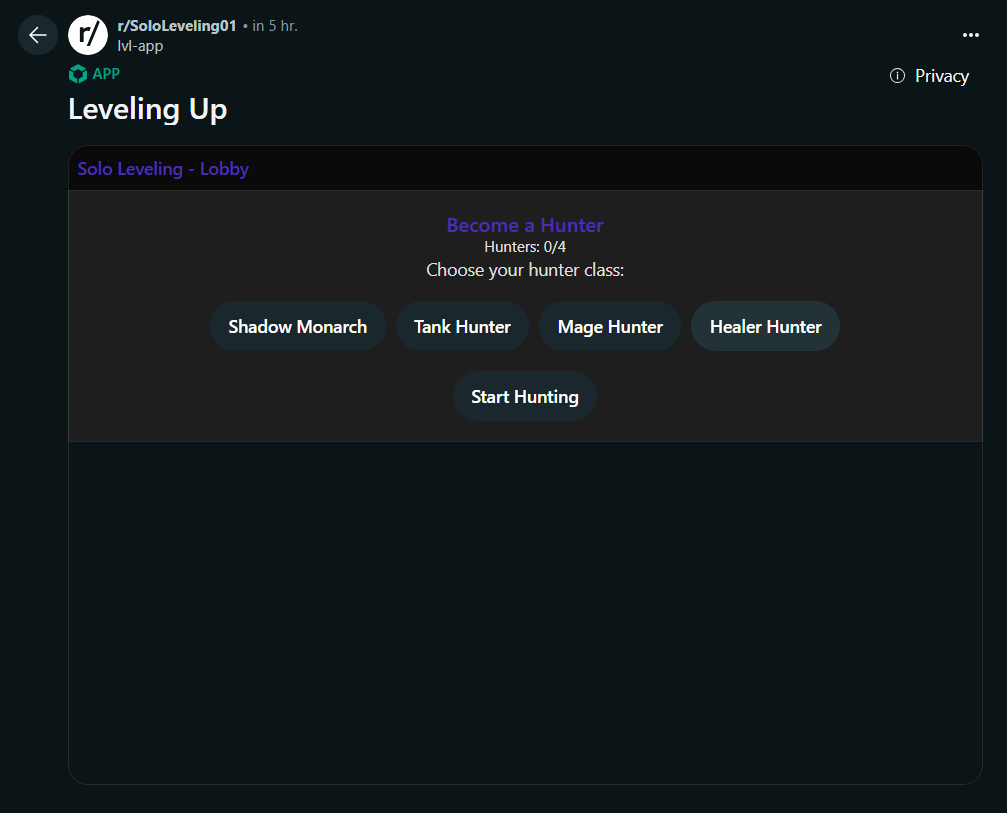Click the green APP badge icon

(x=78, y=74)
